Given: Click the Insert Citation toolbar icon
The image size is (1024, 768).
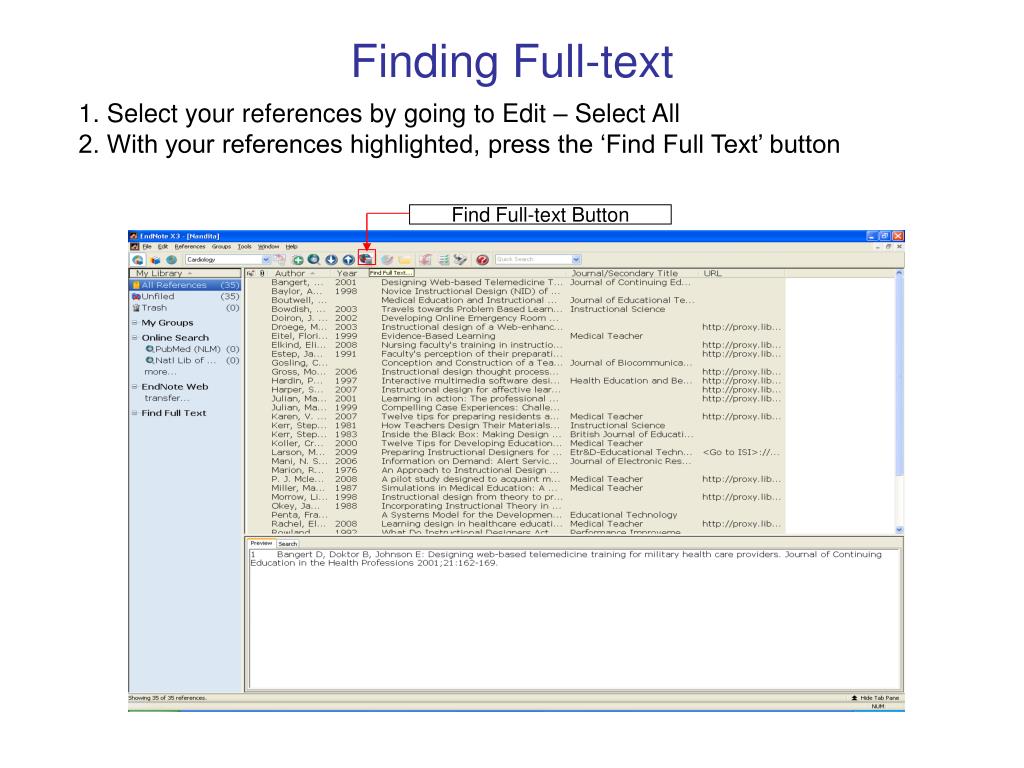Looking at the screenshot, I should (425, 260).
